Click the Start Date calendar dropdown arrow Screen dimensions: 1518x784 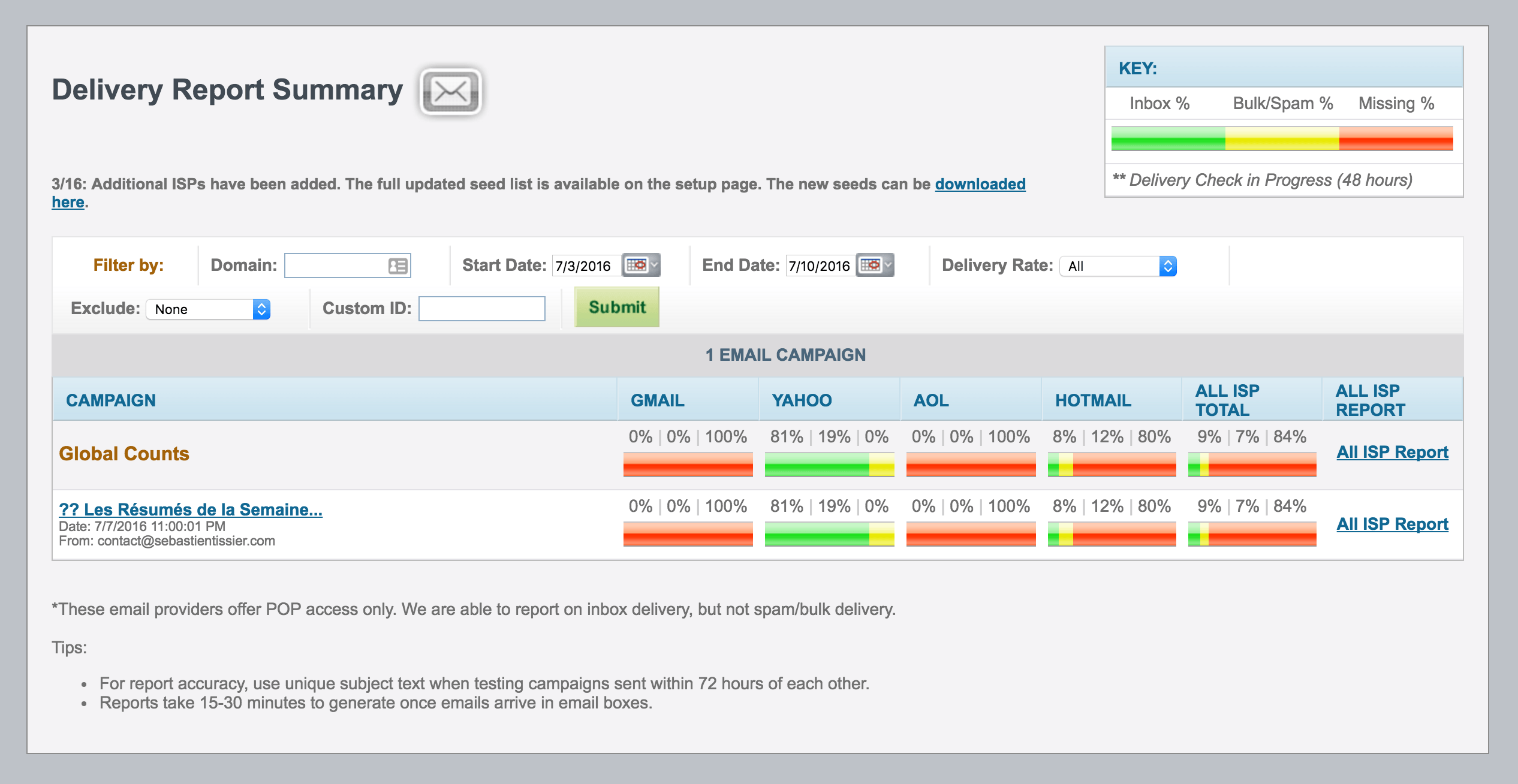655,265
